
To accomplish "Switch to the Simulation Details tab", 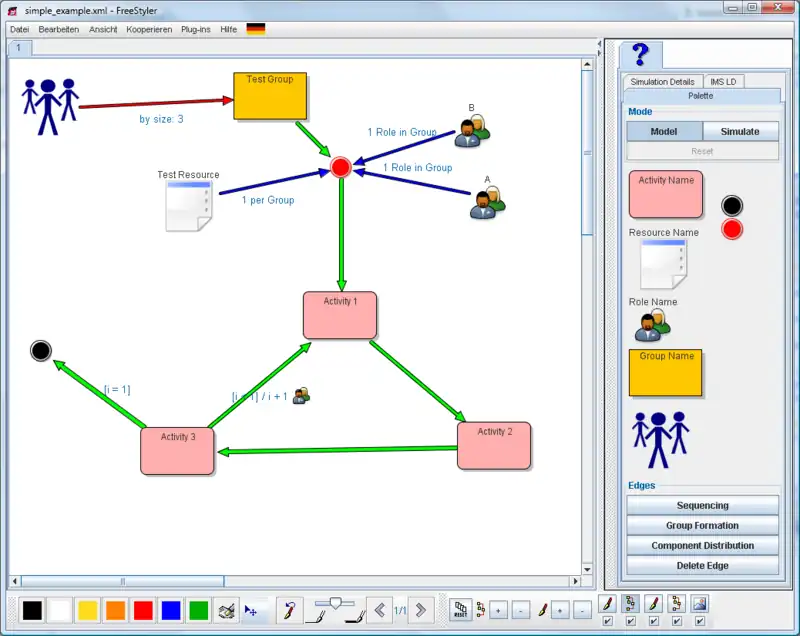I will [x=661, y=81].
